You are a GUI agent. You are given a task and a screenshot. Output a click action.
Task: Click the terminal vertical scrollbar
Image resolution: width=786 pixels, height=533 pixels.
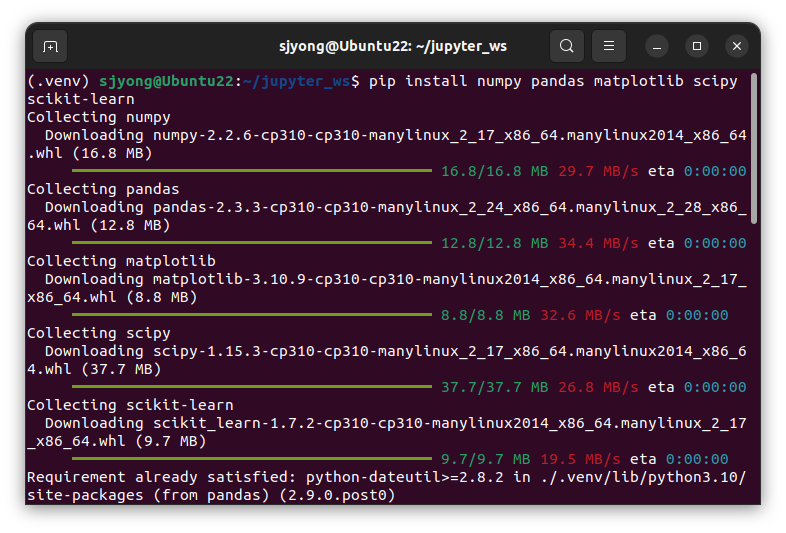(753, 148)
